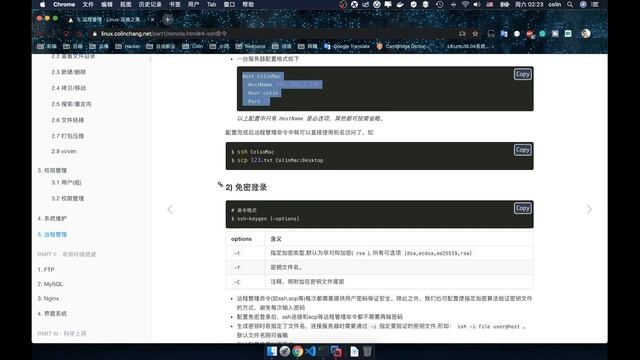
Task: Open the Terminal icon in Dock
Action: [323, 351]
